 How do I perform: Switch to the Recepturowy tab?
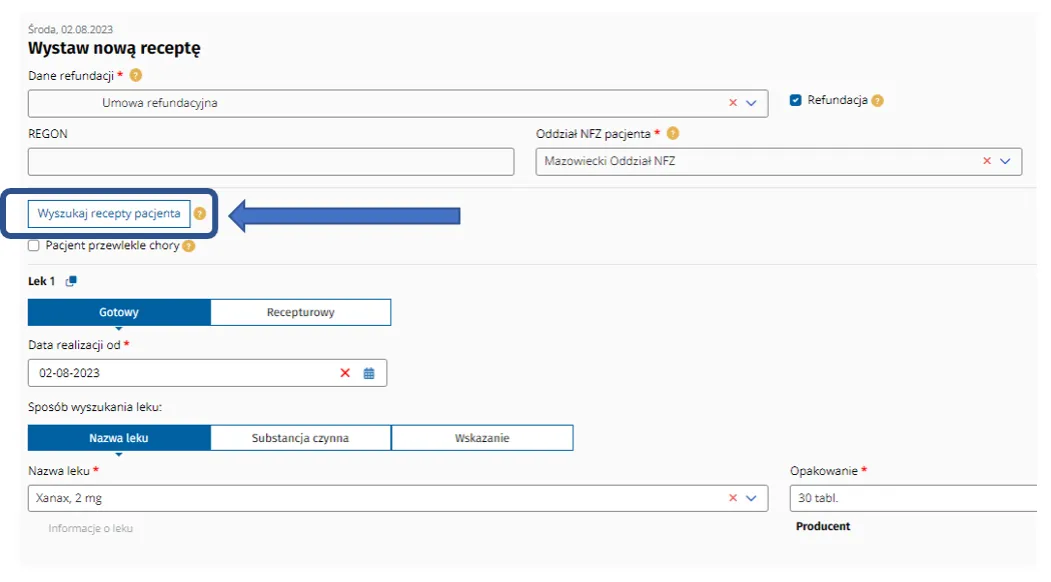click(x=300, y=312)
